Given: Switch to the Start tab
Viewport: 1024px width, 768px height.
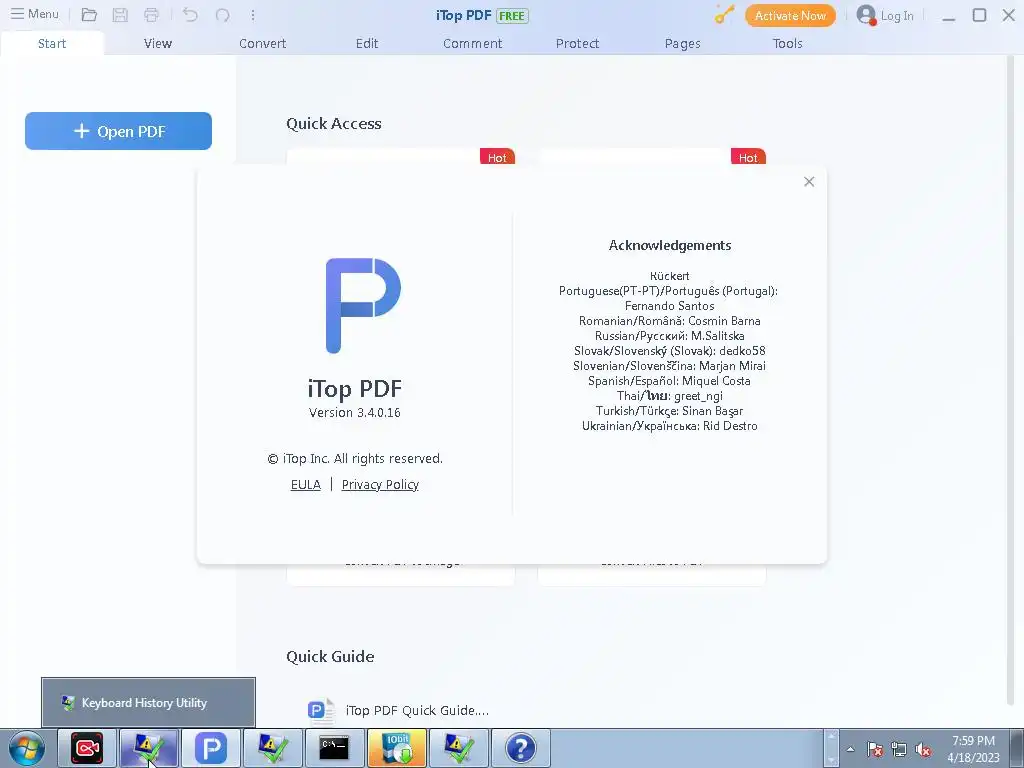Looking at the screenshot, I should coord(52,44).
